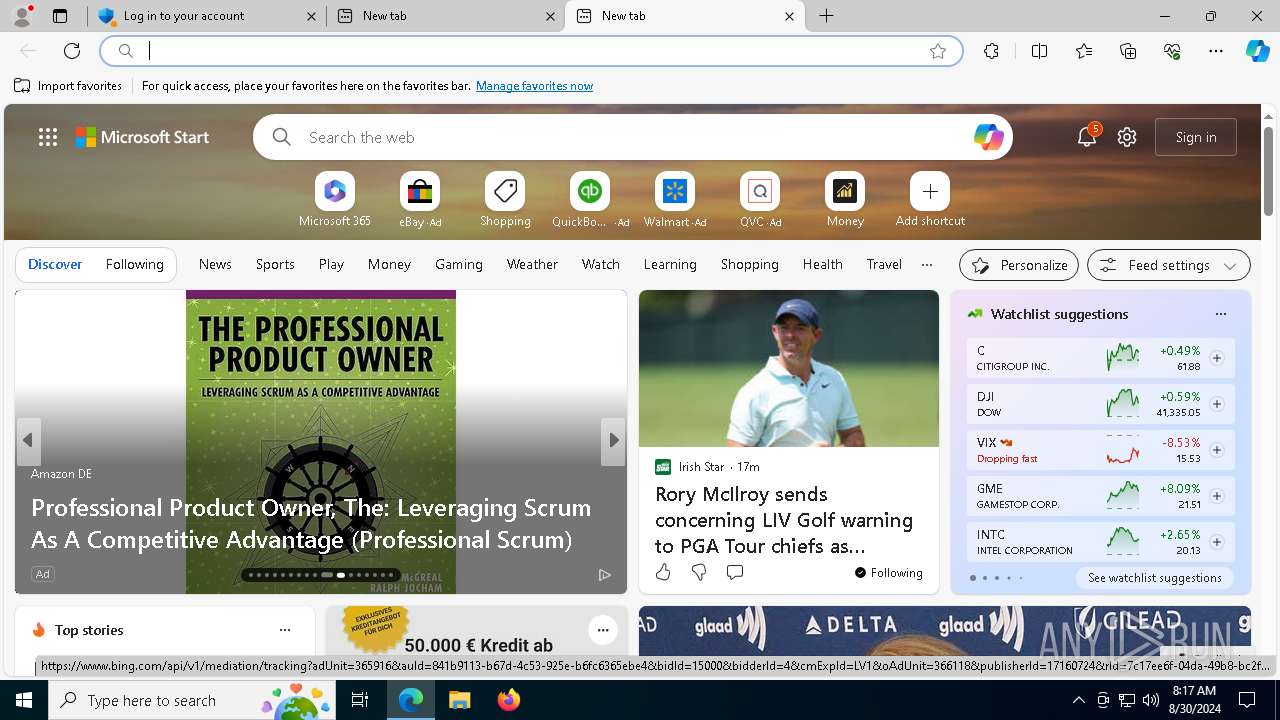Screen dimensions: 1280x720
Task: Expand Feed settings dropdown
Action: 1168,265
